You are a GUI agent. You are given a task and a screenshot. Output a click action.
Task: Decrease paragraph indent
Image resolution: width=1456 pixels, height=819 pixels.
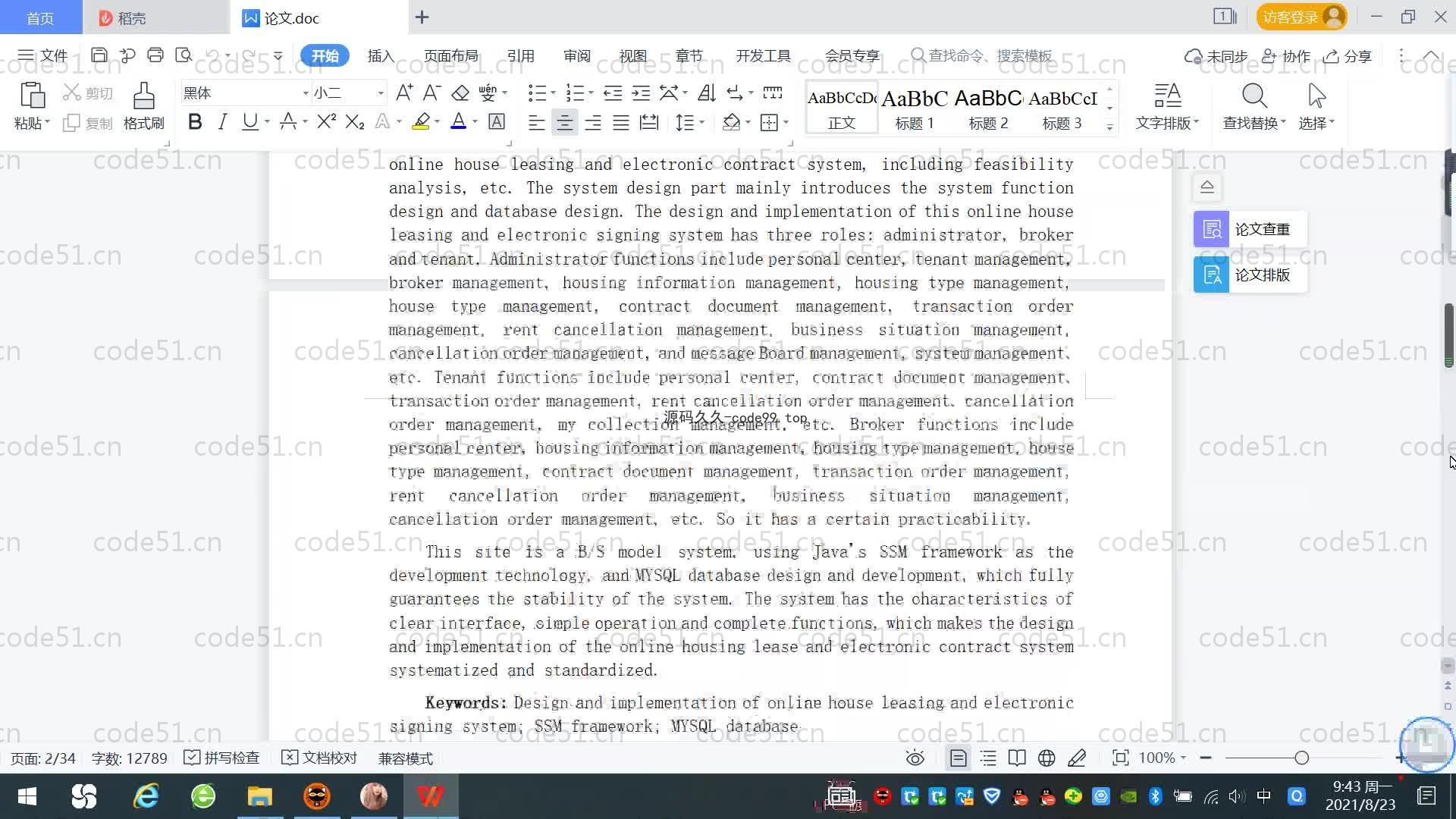613,93
